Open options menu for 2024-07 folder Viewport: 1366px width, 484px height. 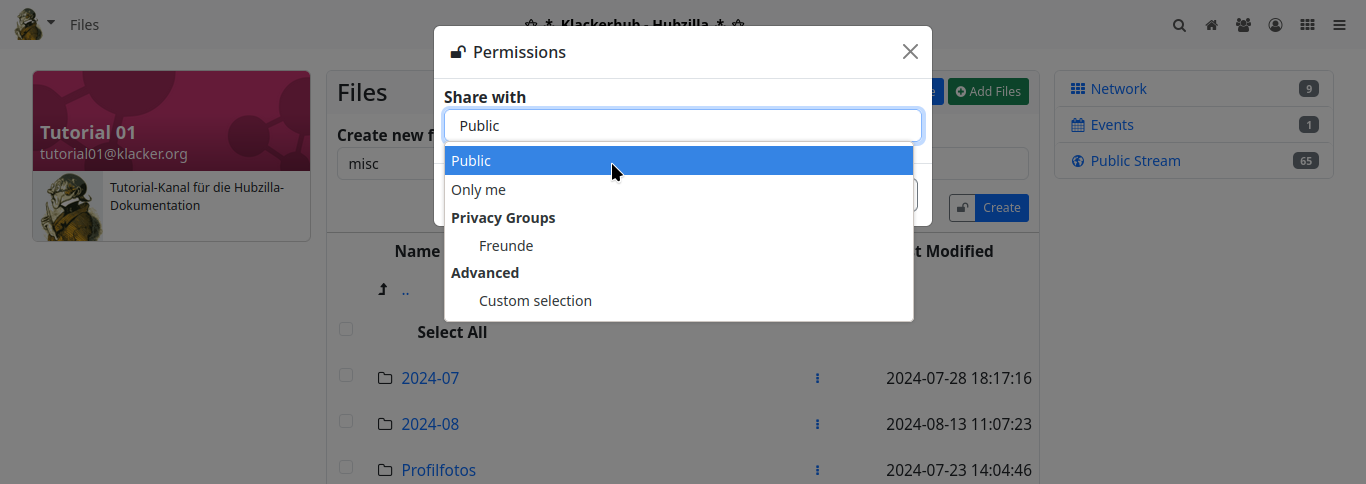(x=817, y=378)
